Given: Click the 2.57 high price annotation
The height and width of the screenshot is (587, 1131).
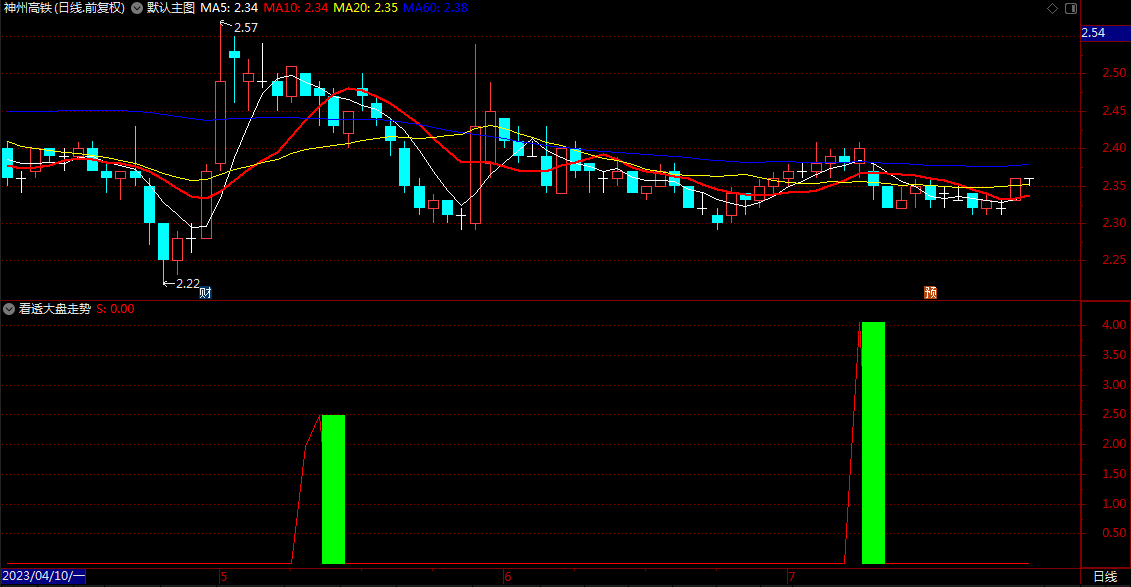Looking at the screenshot, I should (x=245, y=27).
